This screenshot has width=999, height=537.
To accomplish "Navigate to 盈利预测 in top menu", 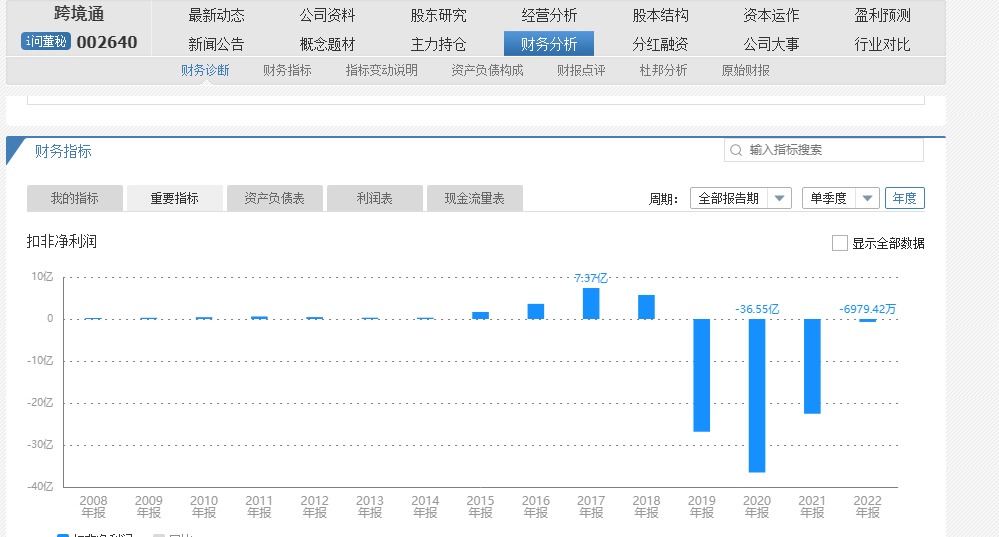I will [x=882, y=15].
